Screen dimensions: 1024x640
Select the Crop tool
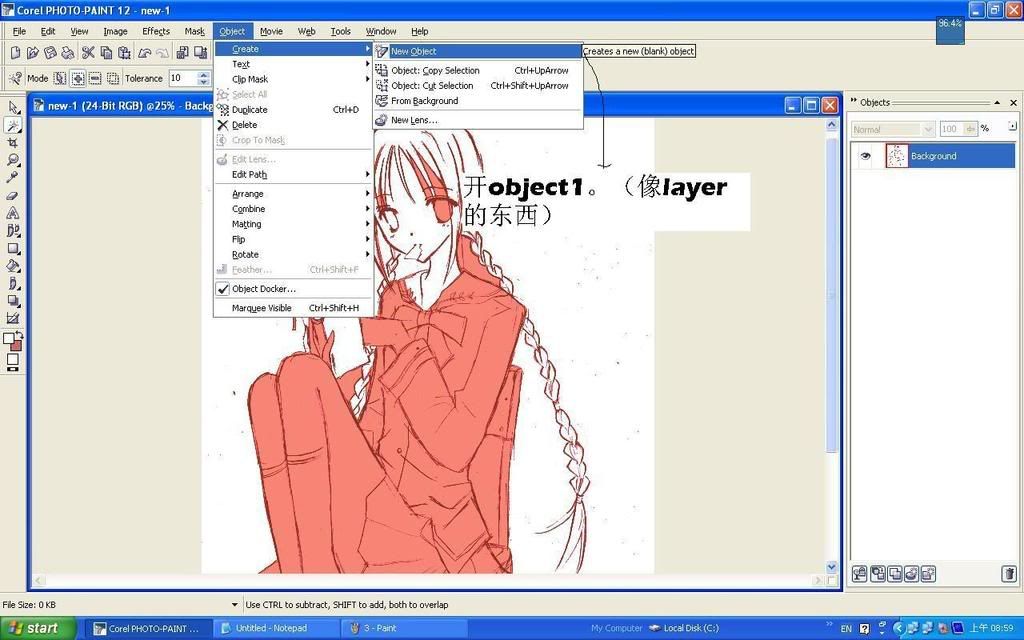pyautogui.click(x=13, y=142)
